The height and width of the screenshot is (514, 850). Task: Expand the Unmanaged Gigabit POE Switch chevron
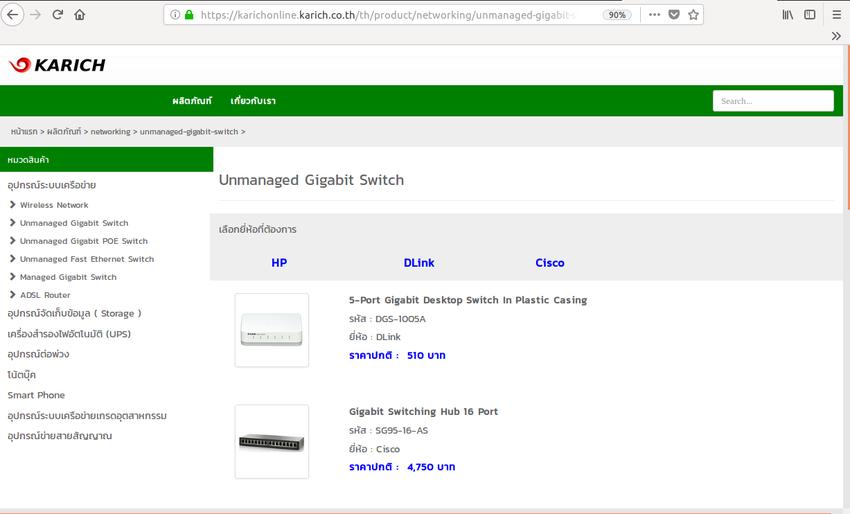[x=12, y=240]
